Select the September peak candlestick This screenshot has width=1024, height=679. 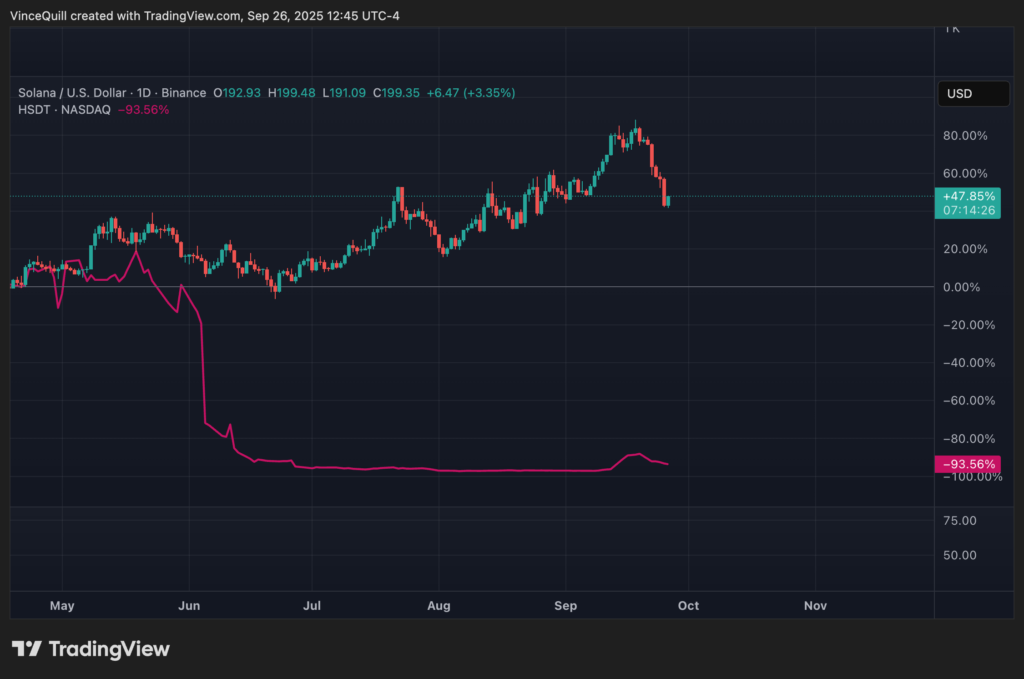pos(635,130)
